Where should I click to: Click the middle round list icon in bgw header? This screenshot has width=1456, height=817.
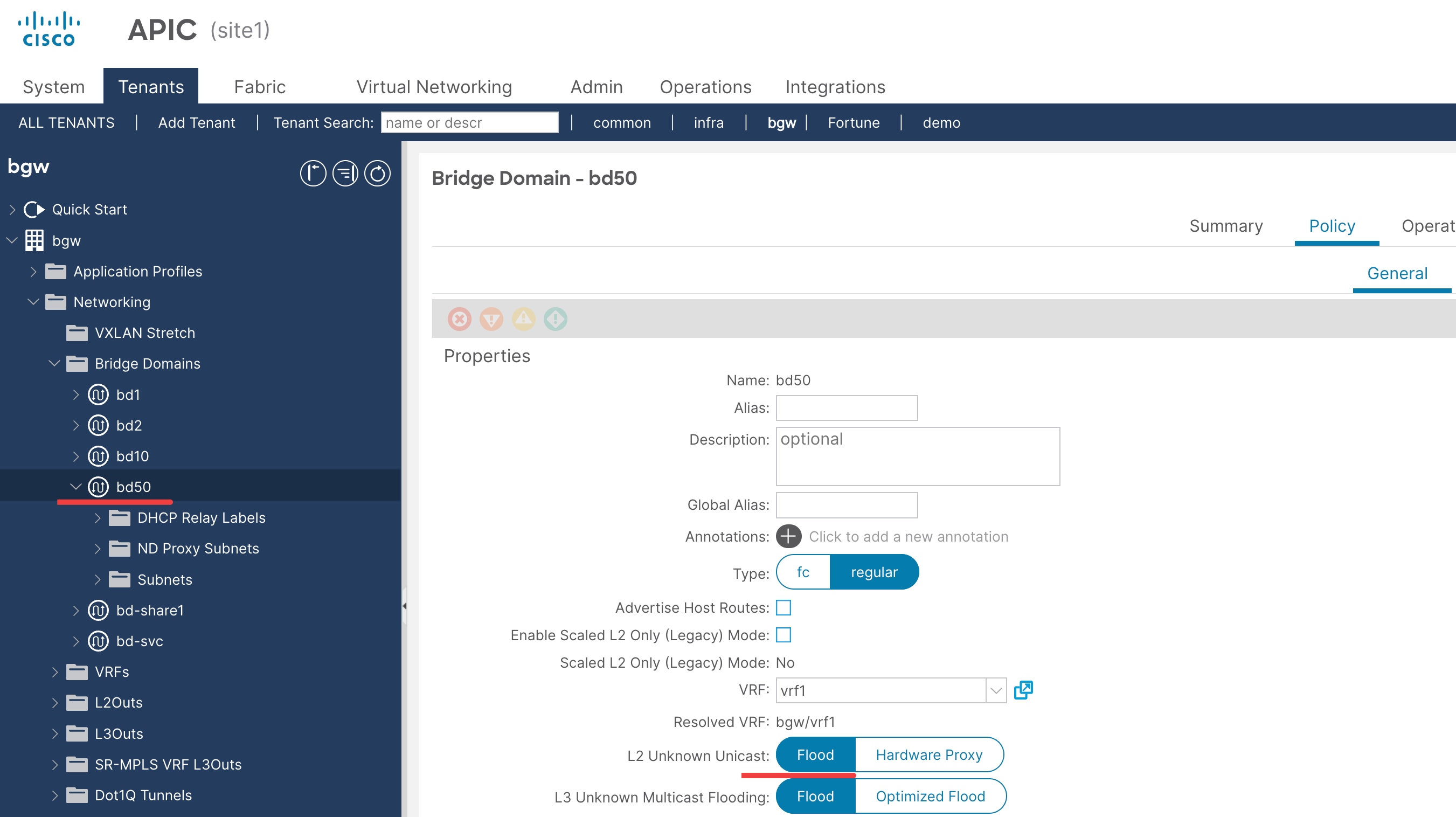[x=345, y=174]
